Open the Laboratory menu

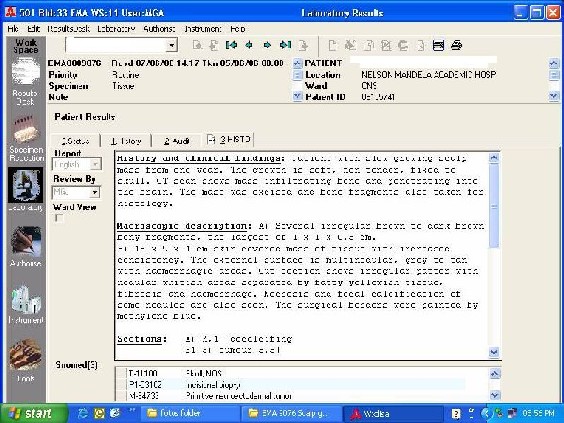click(x=116, y=29)
